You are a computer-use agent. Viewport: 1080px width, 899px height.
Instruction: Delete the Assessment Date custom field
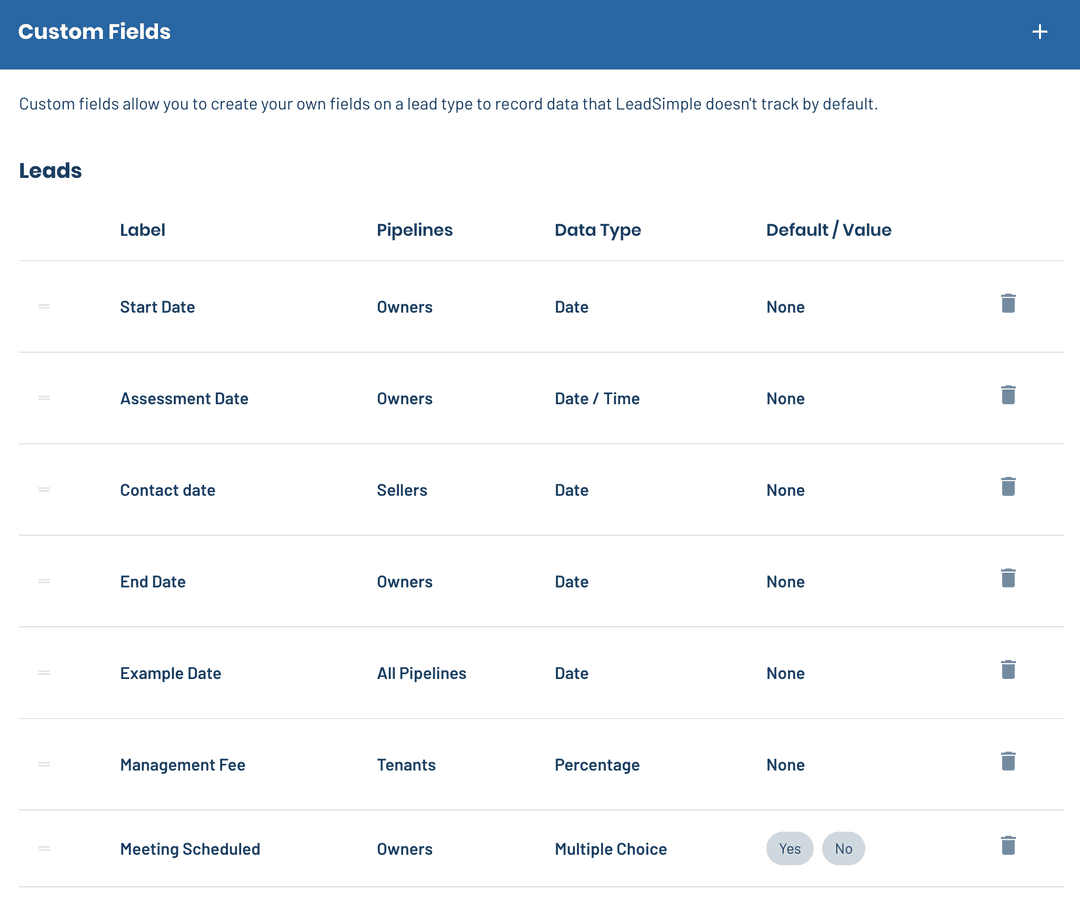coord(1008,395)
